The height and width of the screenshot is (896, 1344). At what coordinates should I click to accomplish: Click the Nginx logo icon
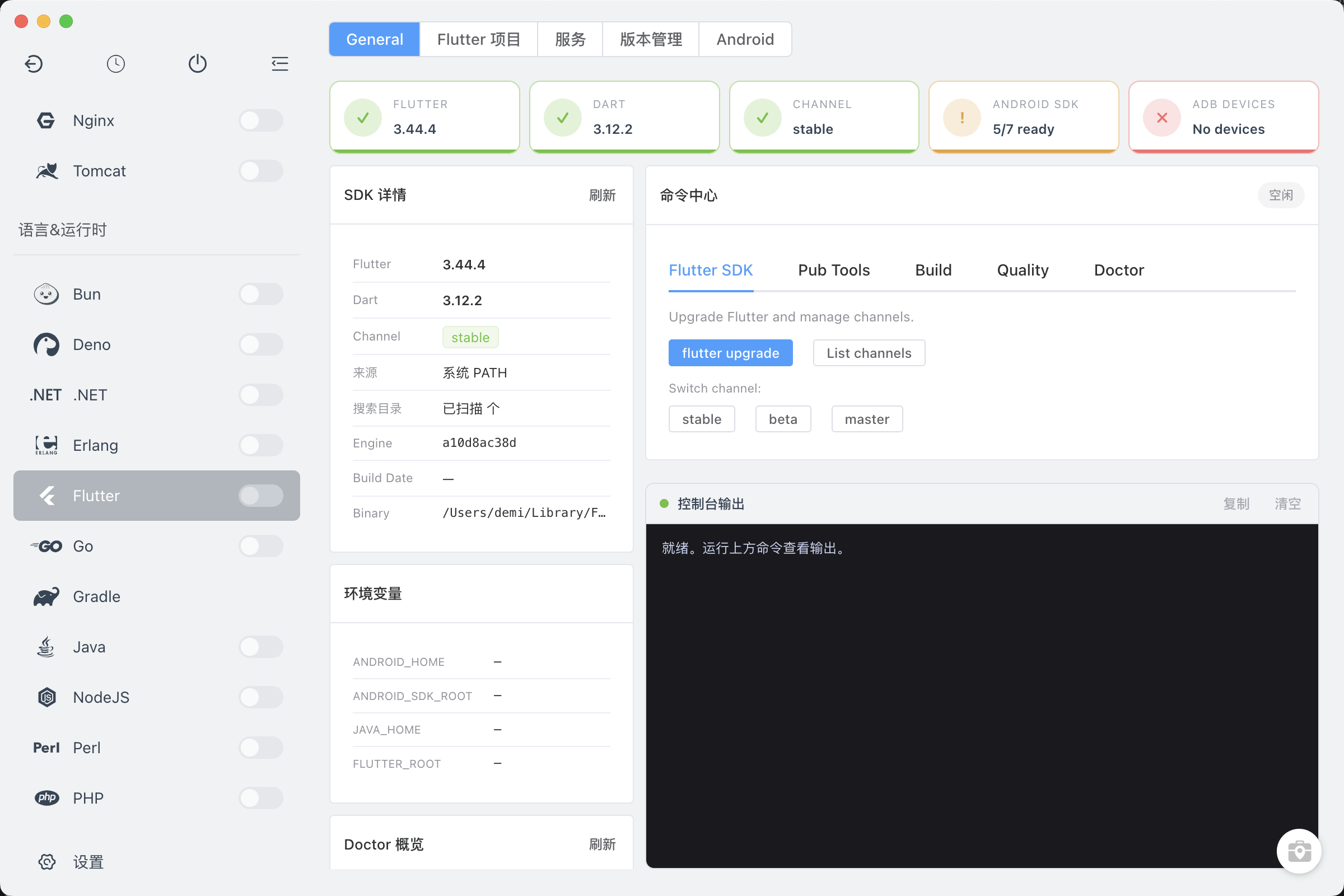[46, 120]
